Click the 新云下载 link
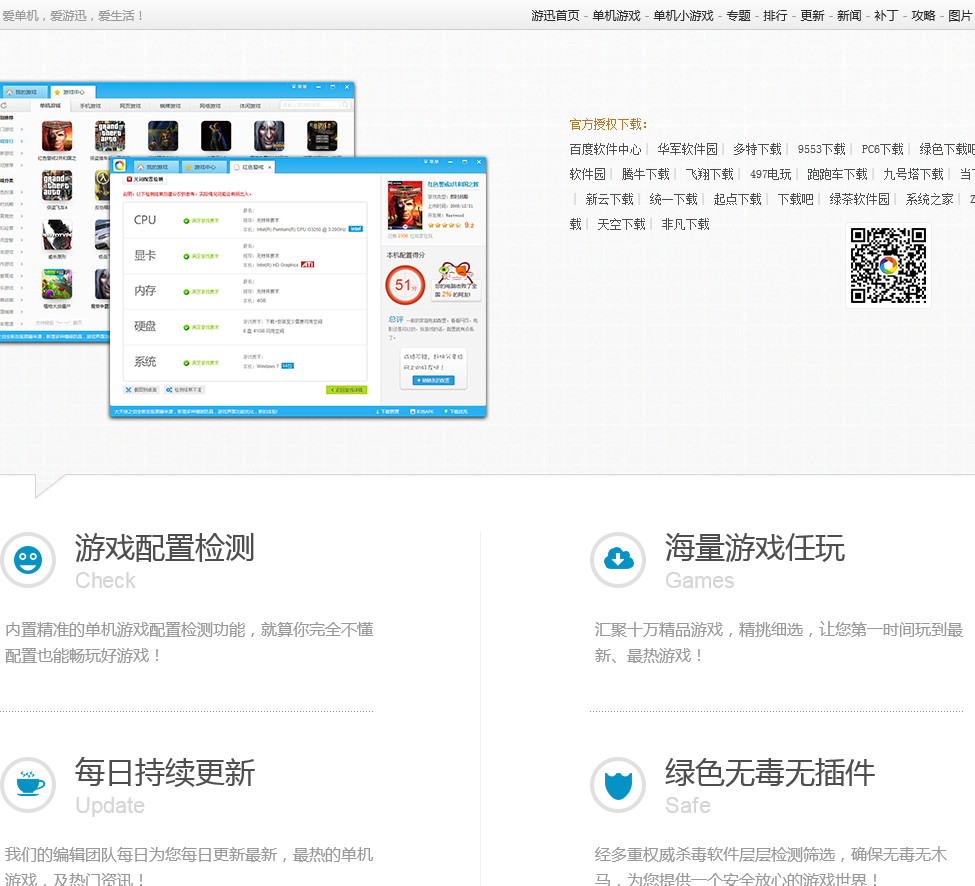The width and height of the screenshot is (975, 886). 609,199
